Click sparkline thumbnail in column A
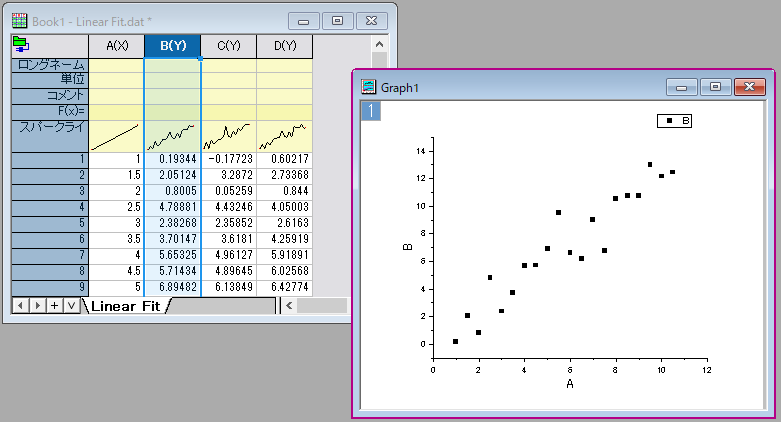Screen dimensions: 781x422 pyautogui.click(x=116, y=136)
